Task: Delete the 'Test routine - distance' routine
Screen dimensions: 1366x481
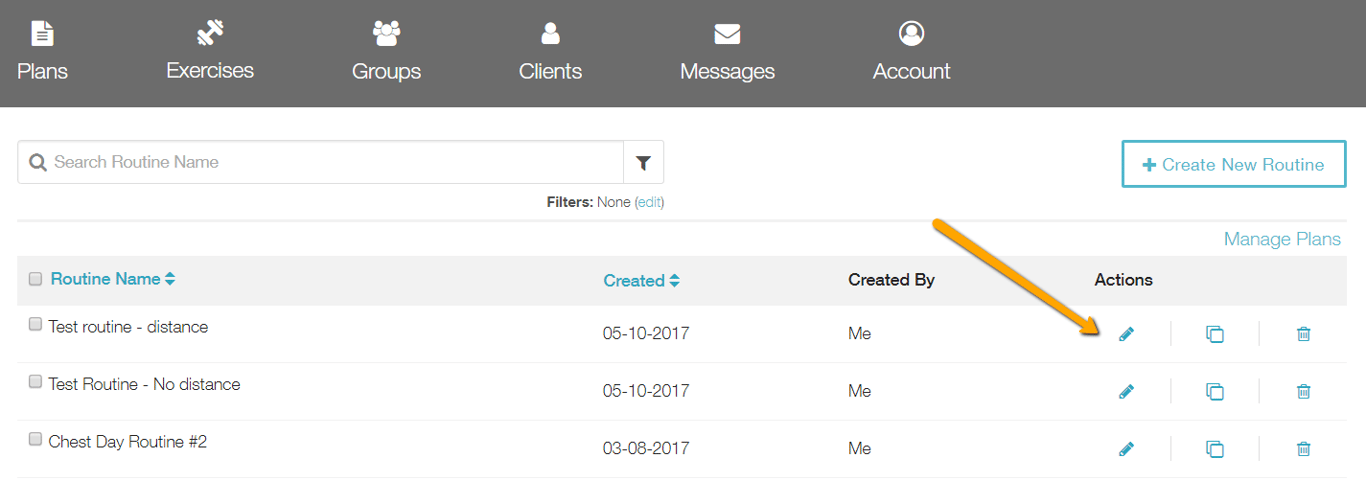Action: coord(1304,334)
